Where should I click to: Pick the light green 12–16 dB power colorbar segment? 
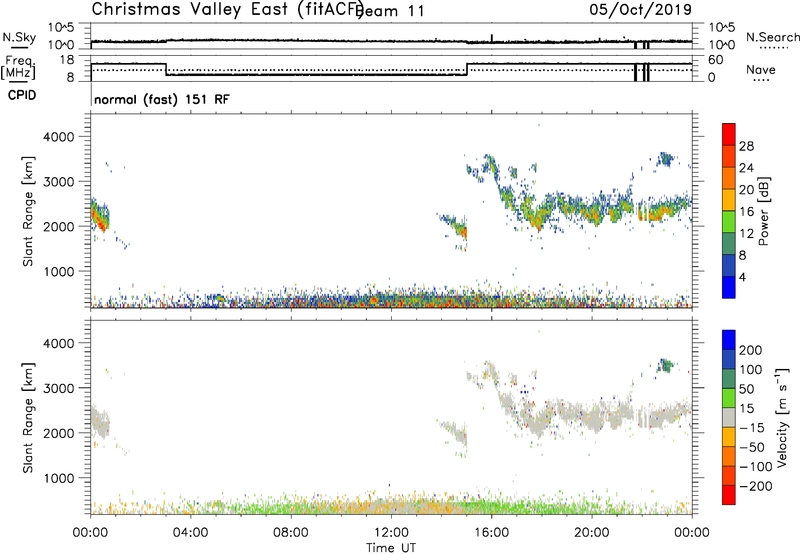(x=729, y=222)
